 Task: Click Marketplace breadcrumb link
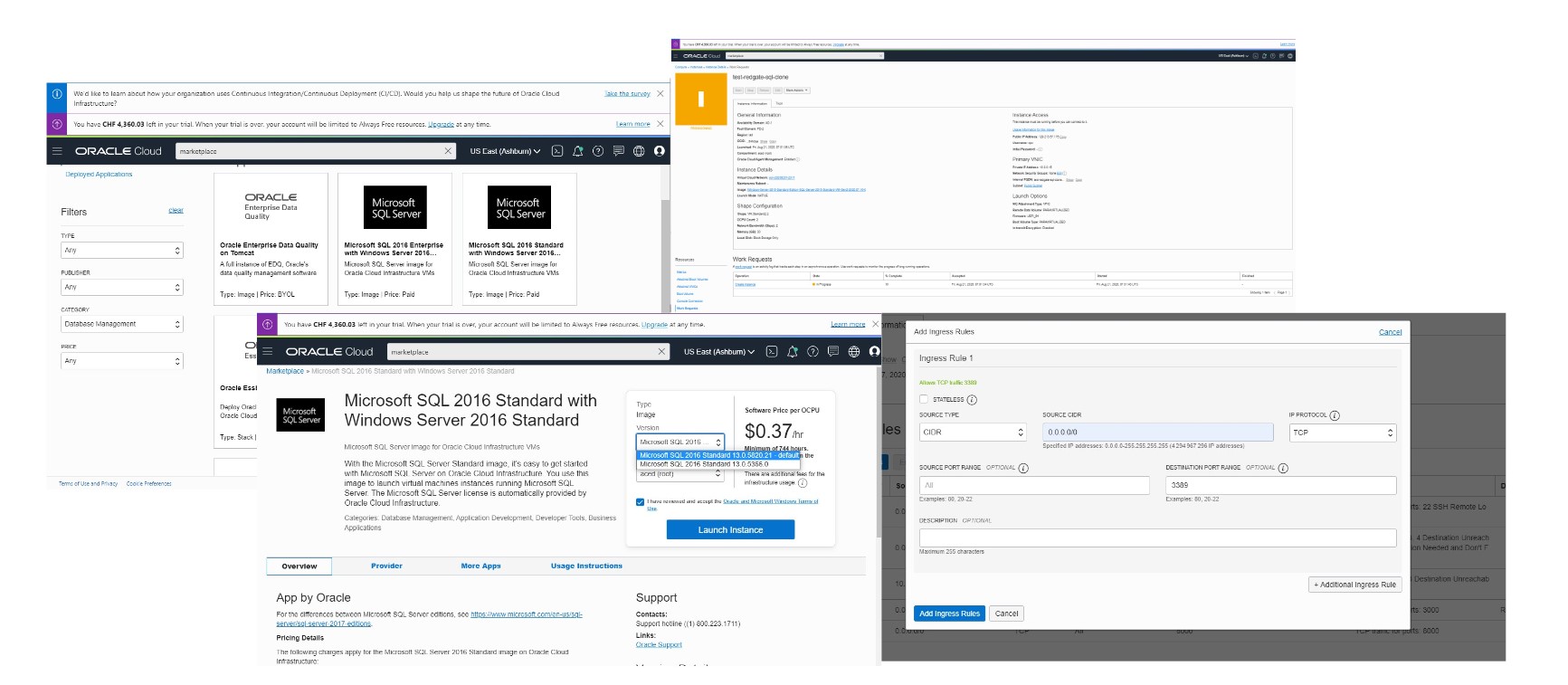coord(285,371)
